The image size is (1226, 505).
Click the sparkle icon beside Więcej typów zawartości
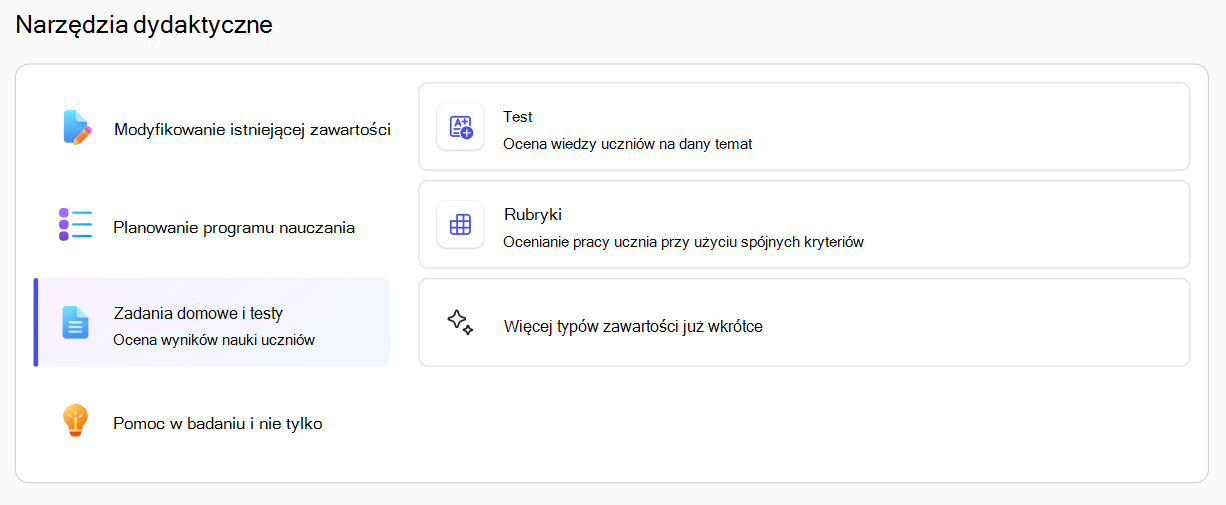coord(460,322)
